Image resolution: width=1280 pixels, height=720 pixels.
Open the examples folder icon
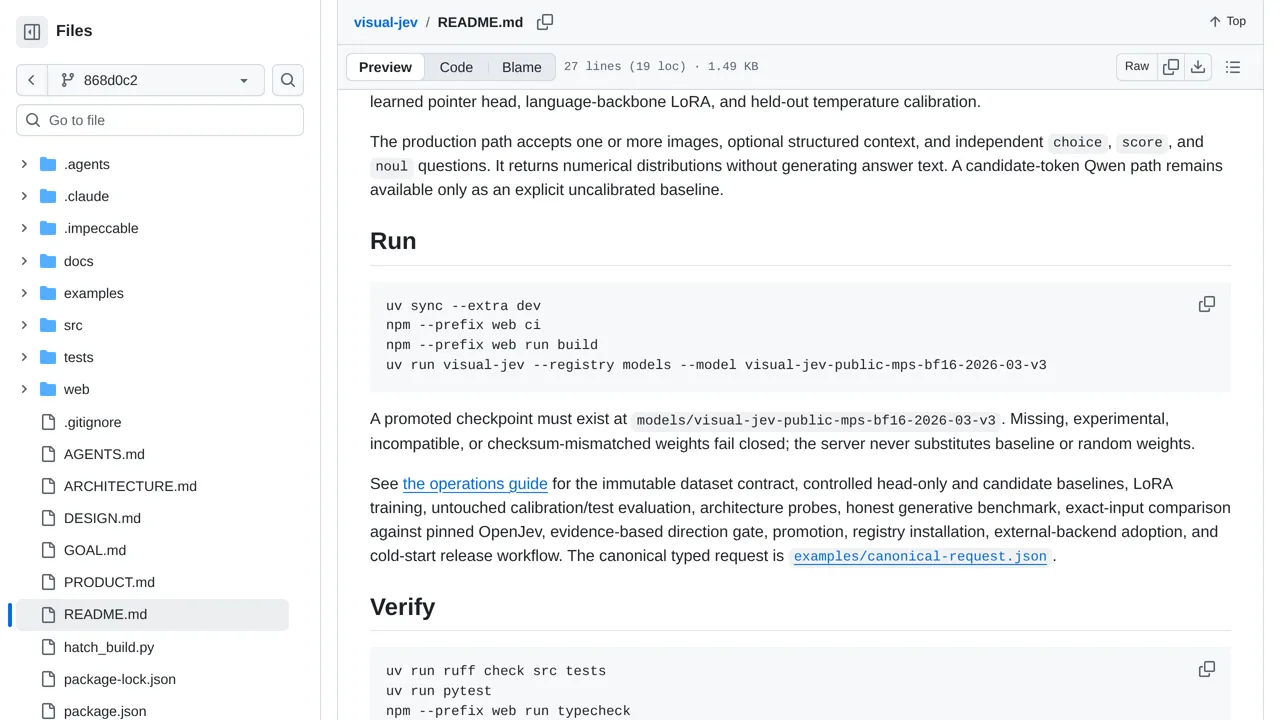(x=48, y=293)
